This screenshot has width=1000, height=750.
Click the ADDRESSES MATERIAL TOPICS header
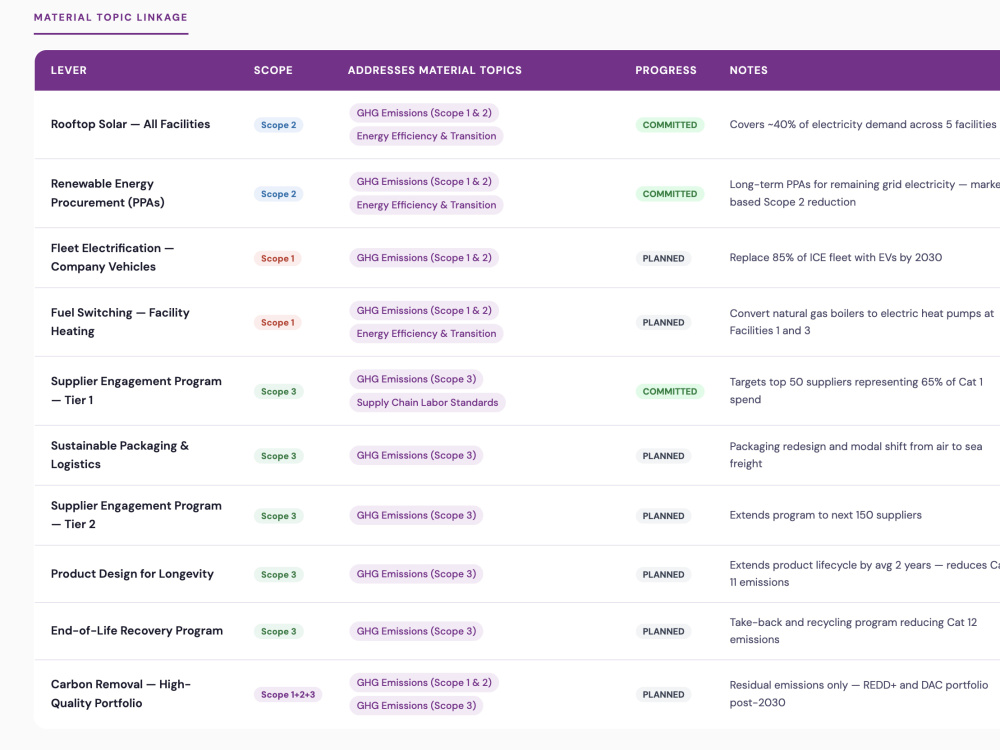[434, 70]
